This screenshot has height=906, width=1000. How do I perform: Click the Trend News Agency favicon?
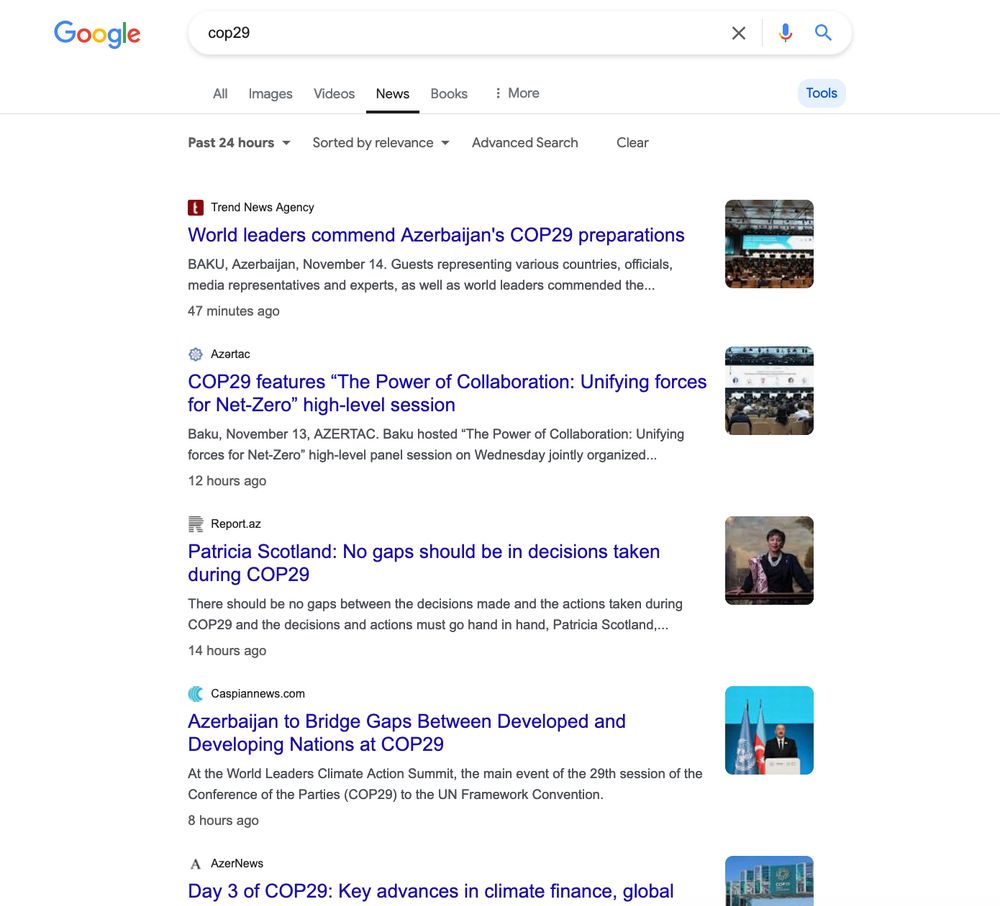pos(195,207)
